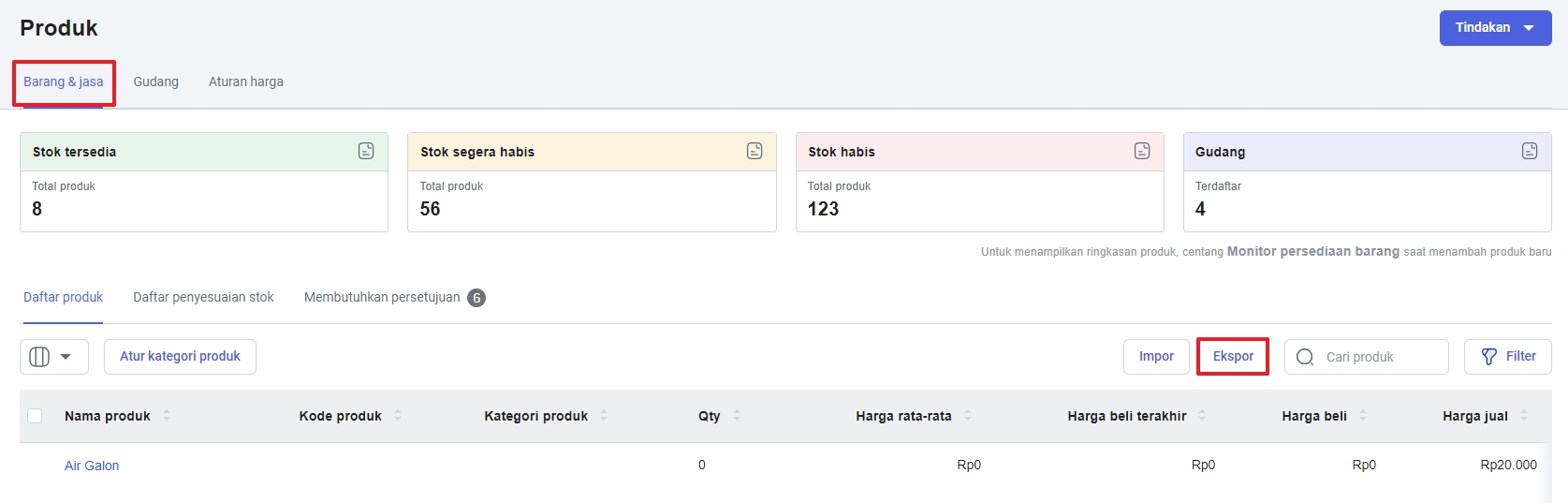Open report icon on Stok segera habis card

[755, 151]
